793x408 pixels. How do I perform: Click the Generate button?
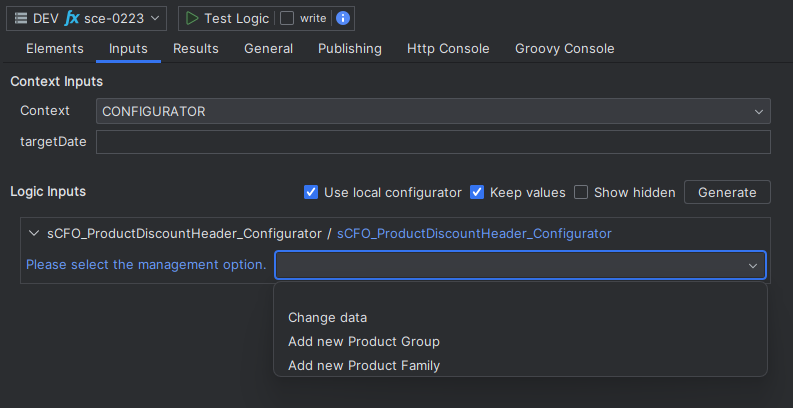tap(727, 192)
